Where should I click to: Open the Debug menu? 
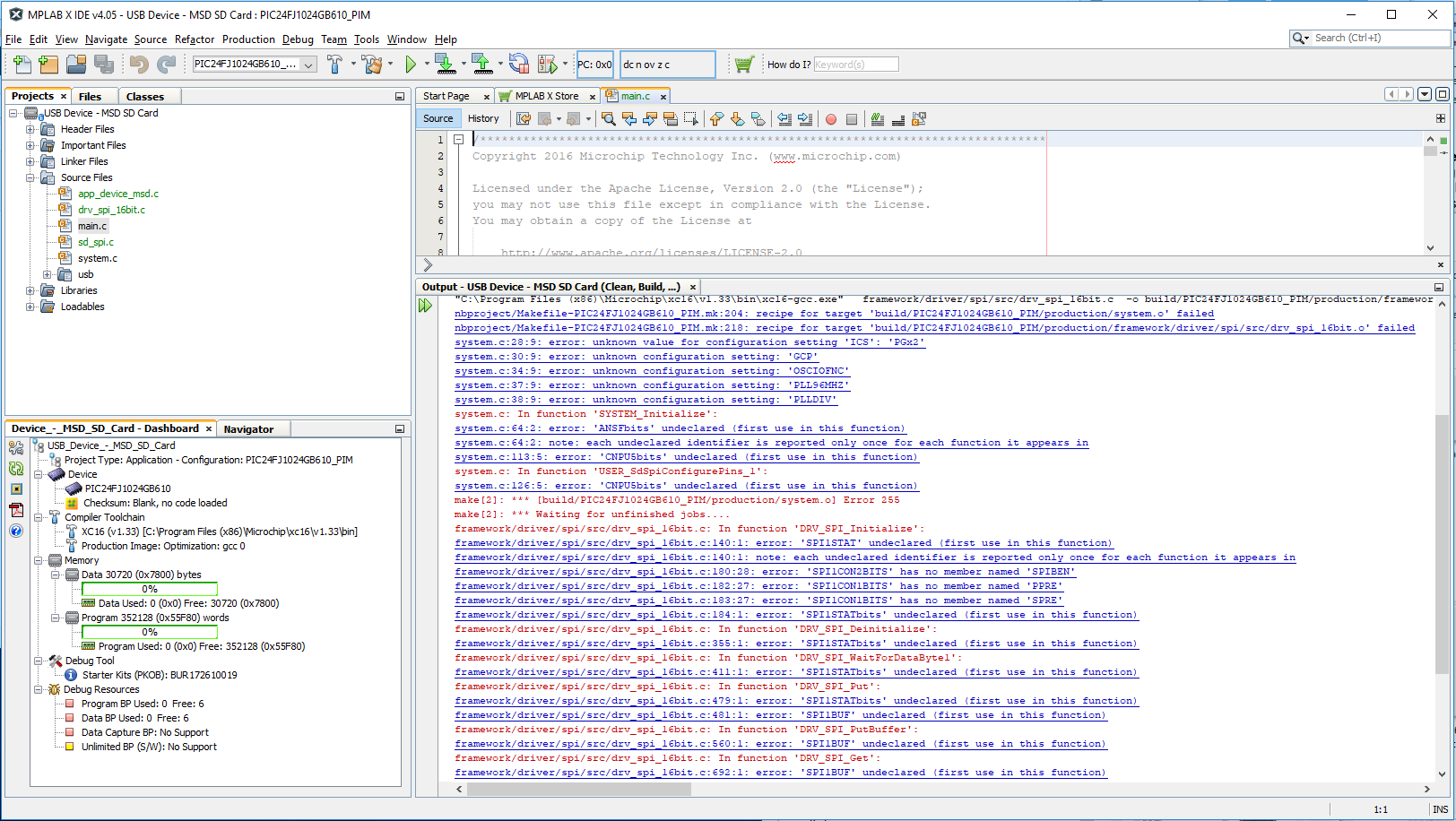[x=298, y=39]
